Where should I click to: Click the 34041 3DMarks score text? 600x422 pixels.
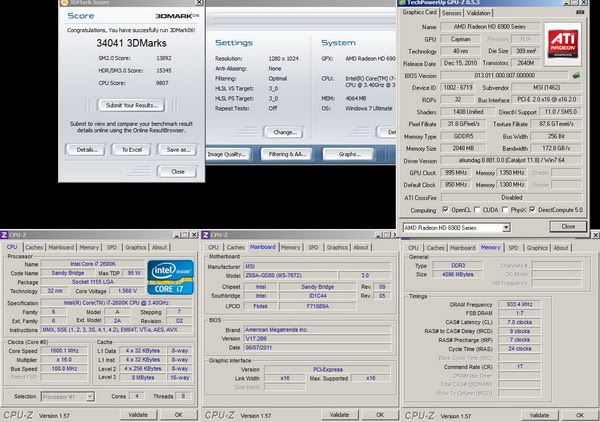[131, 43]
